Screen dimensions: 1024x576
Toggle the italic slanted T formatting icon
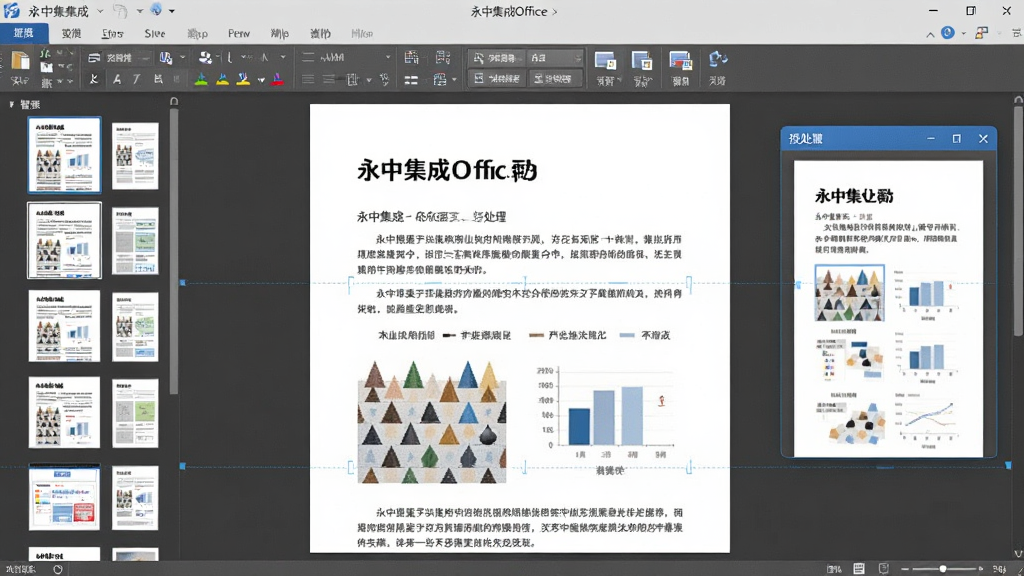pyautogui.click(x=136, y=79)
